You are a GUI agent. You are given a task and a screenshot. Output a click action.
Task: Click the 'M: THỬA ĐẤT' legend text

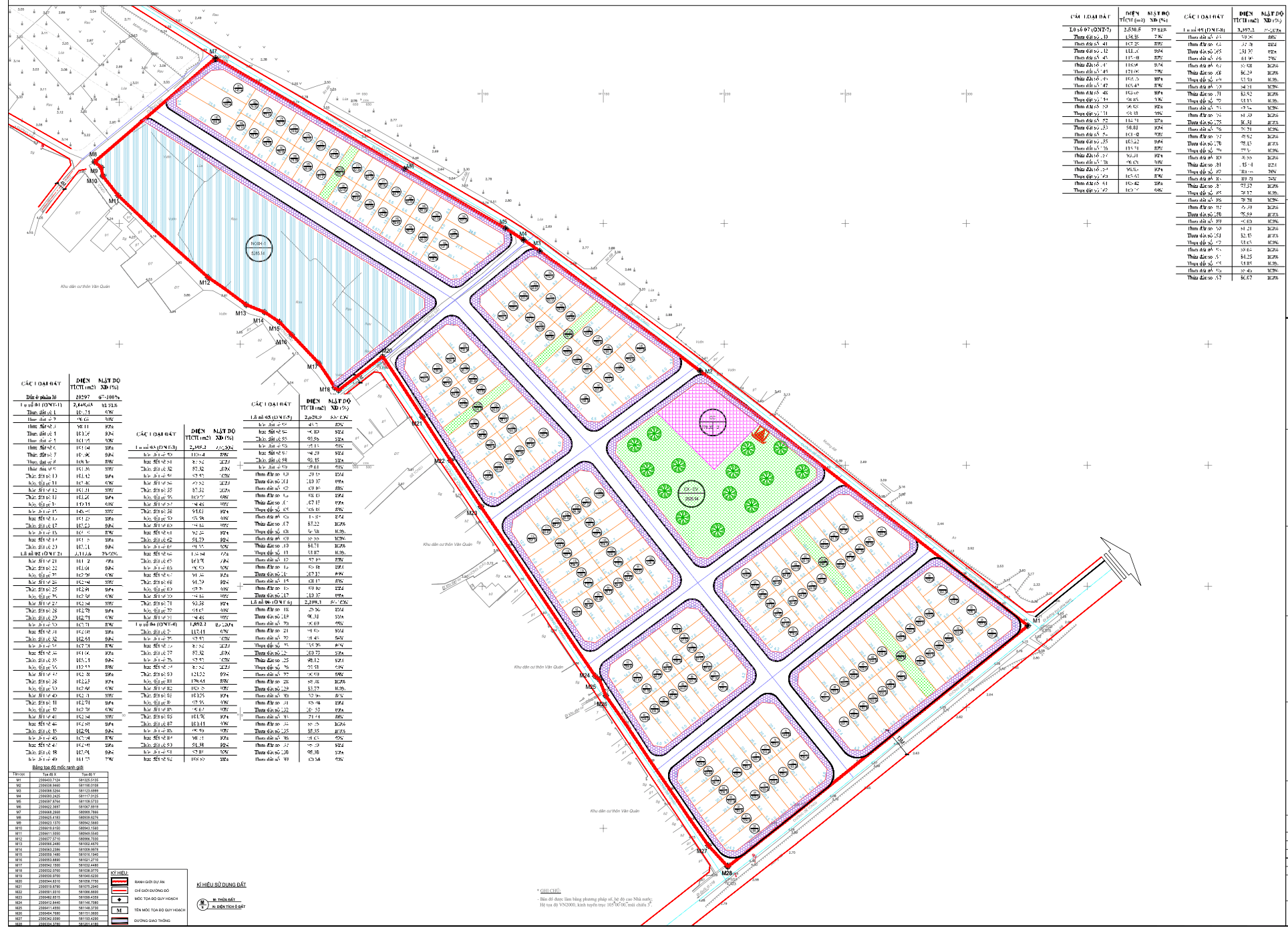pyautogui.click(x=224, y=900)
